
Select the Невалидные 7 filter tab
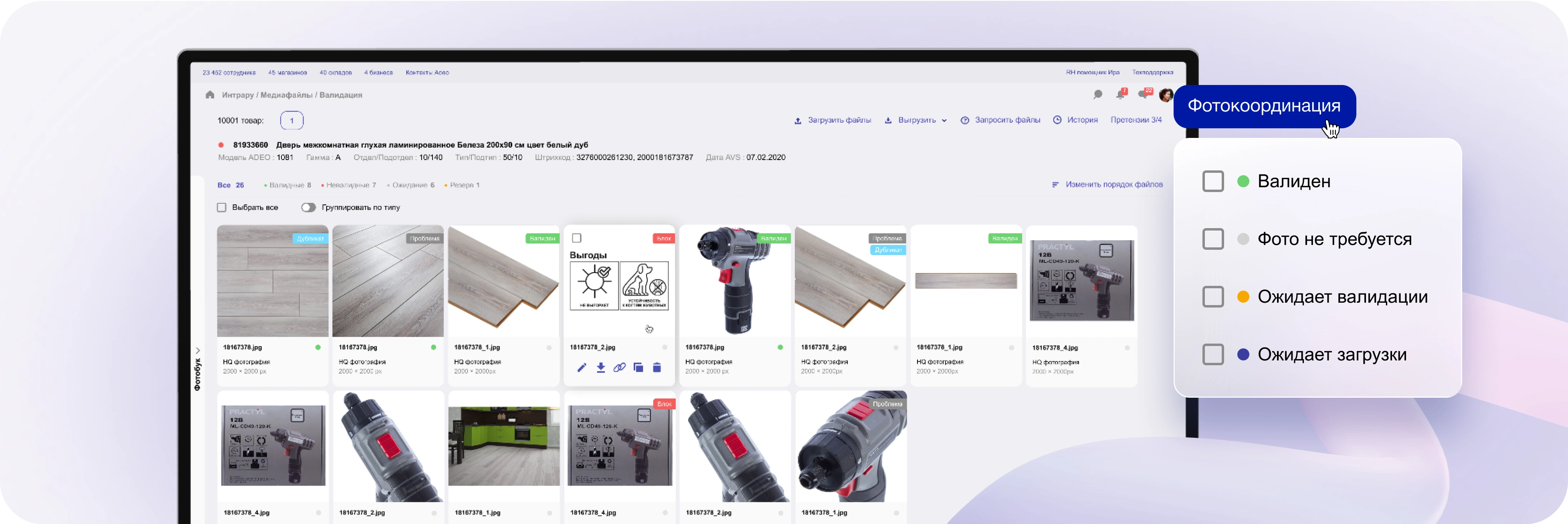(x=349, y=185)
